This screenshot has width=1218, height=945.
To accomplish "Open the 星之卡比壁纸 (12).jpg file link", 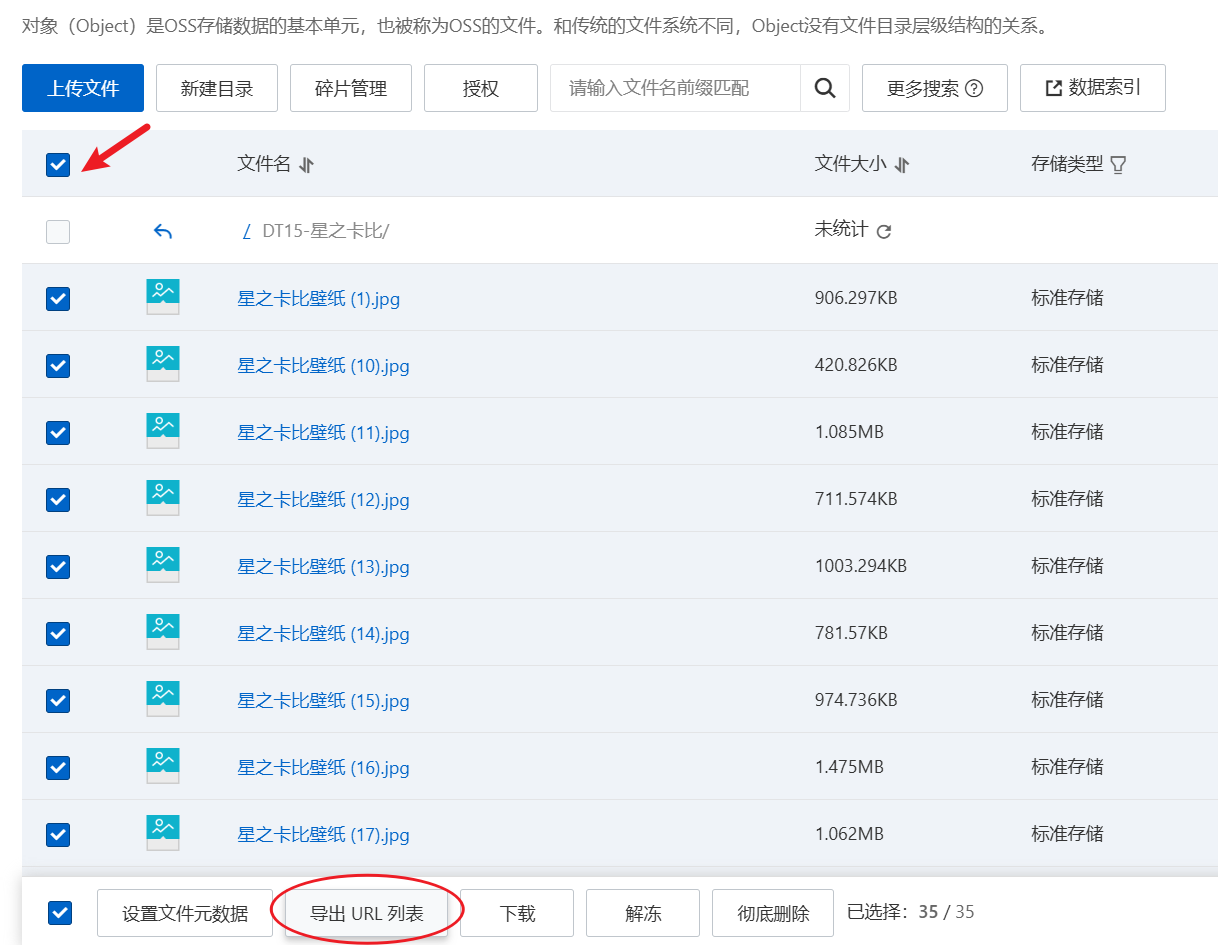I will [323, 500].
